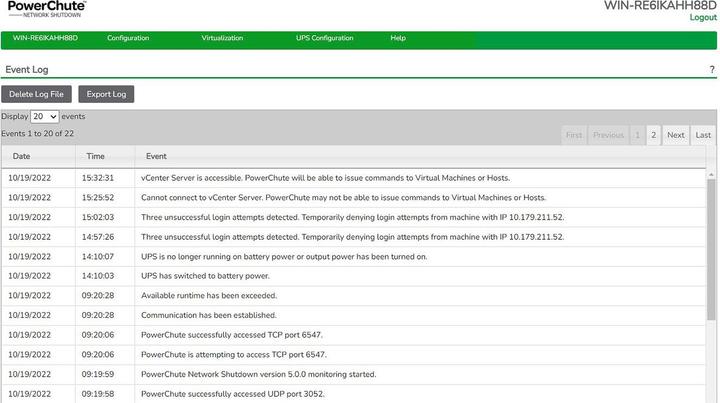Click the Logout link
720x403 pixels.
click(703, 17)
